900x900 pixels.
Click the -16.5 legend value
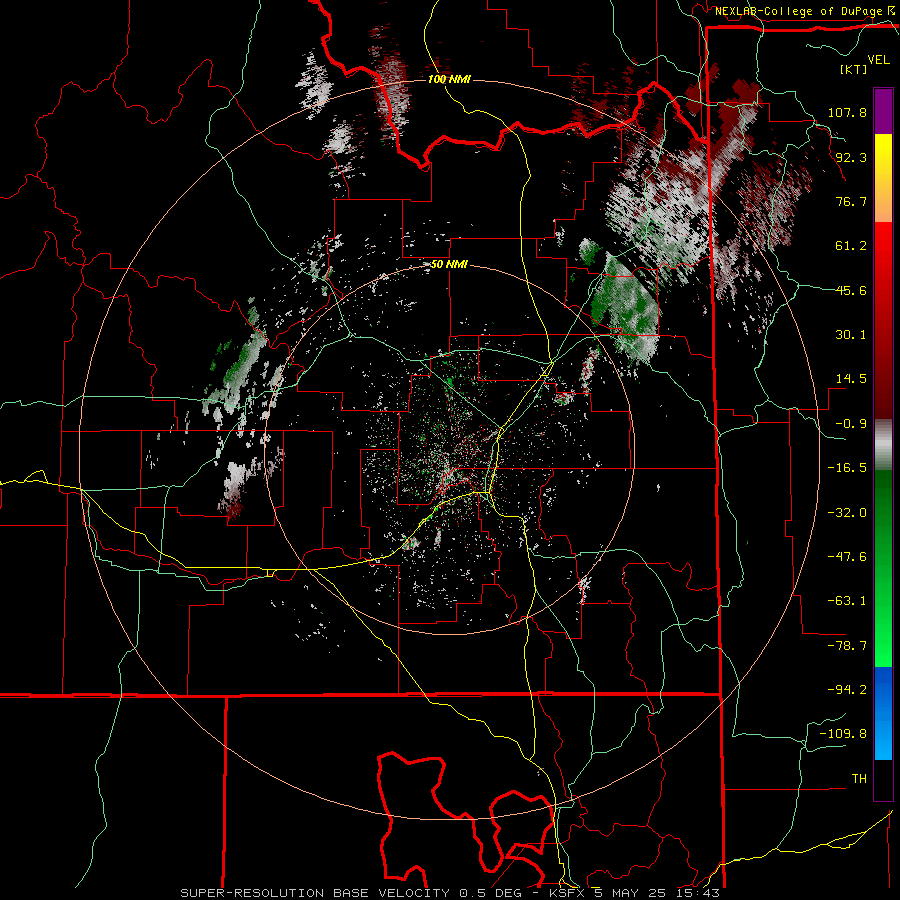click(847, 468)
